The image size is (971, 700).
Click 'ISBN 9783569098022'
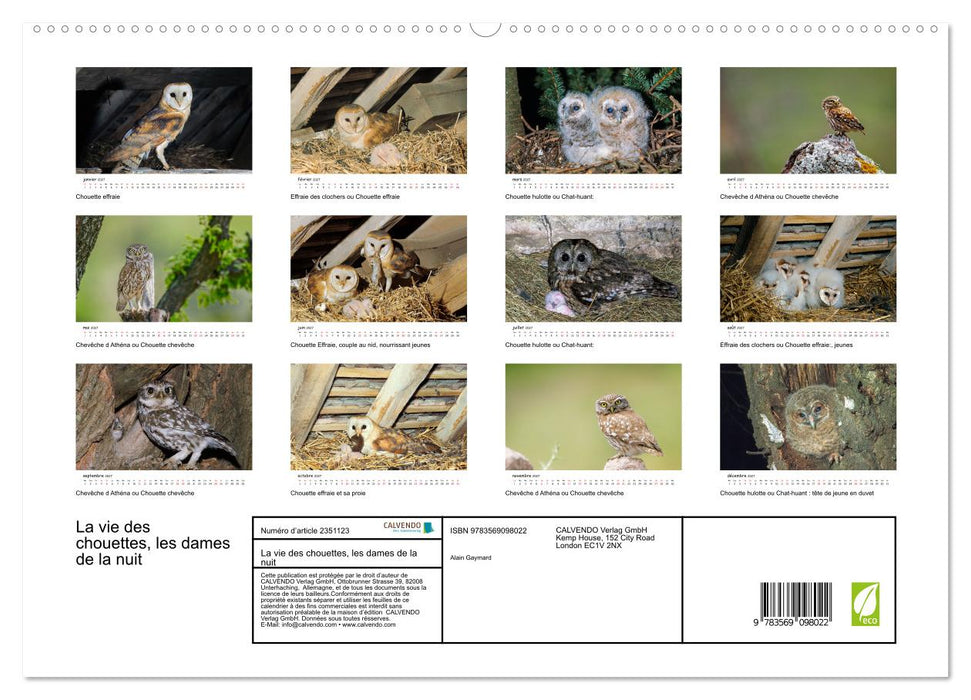coord(489,531)
